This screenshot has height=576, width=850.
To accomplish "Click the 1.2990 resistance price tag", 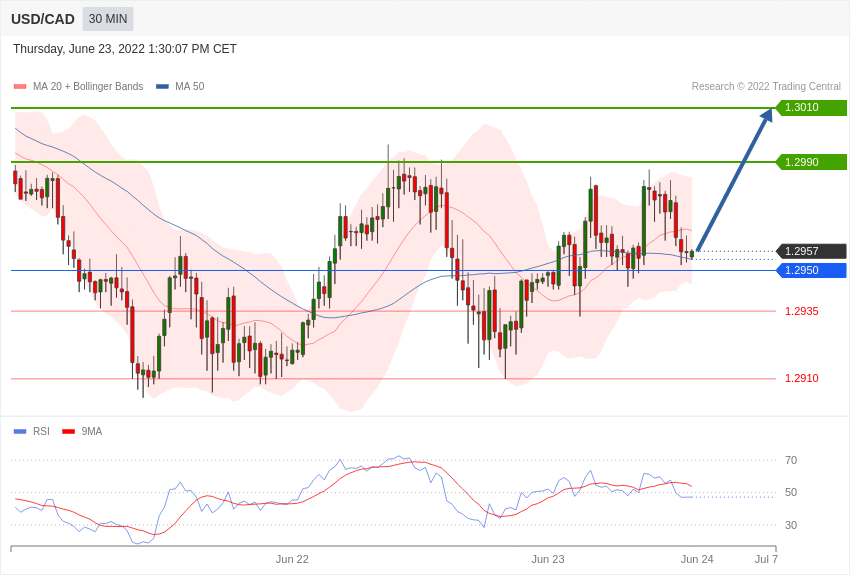I will click(x=811, y=162).
